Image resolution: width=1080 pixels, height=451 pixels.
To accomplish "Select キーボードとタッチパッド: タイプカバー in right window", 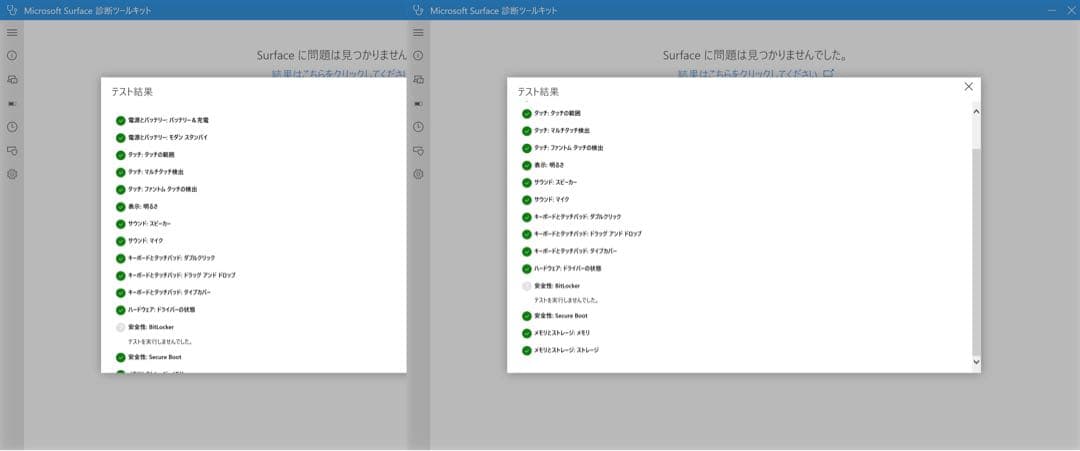I will coord(576,251).
